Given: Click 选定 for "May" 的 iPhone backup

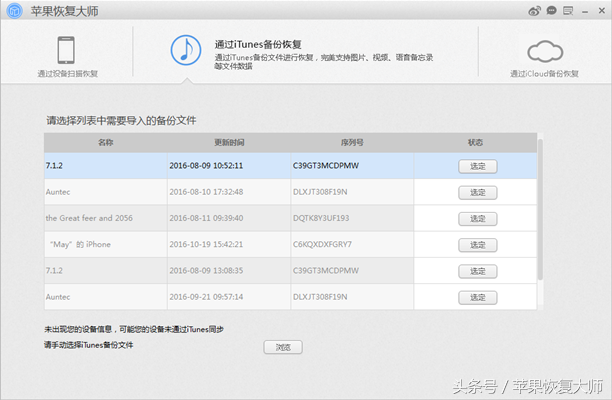Looking at the screenshot, I should pyautogui.click(x=477, y=245).
